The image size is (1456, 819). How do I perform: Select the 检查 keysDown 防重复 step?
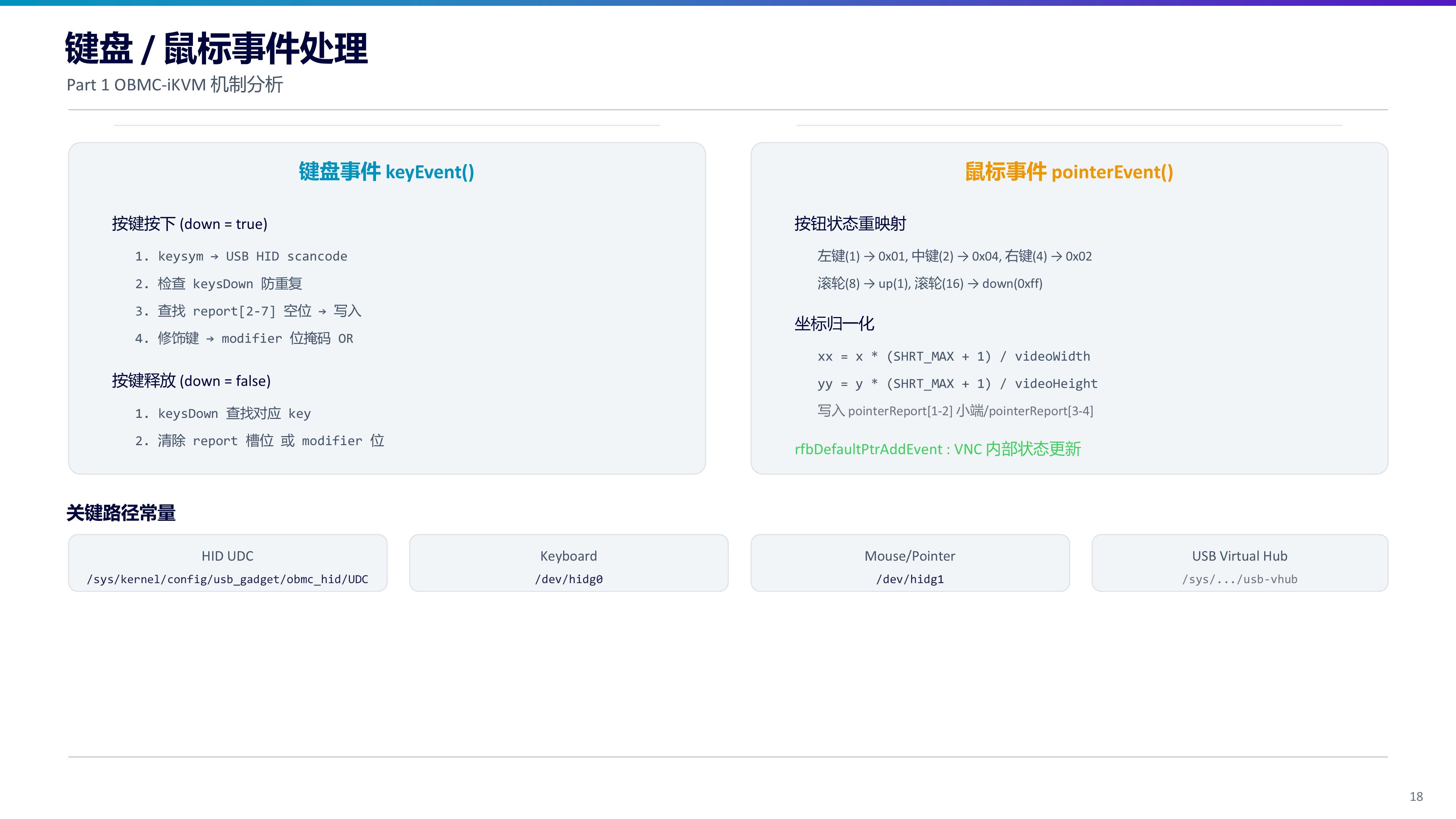pos(219,284)
